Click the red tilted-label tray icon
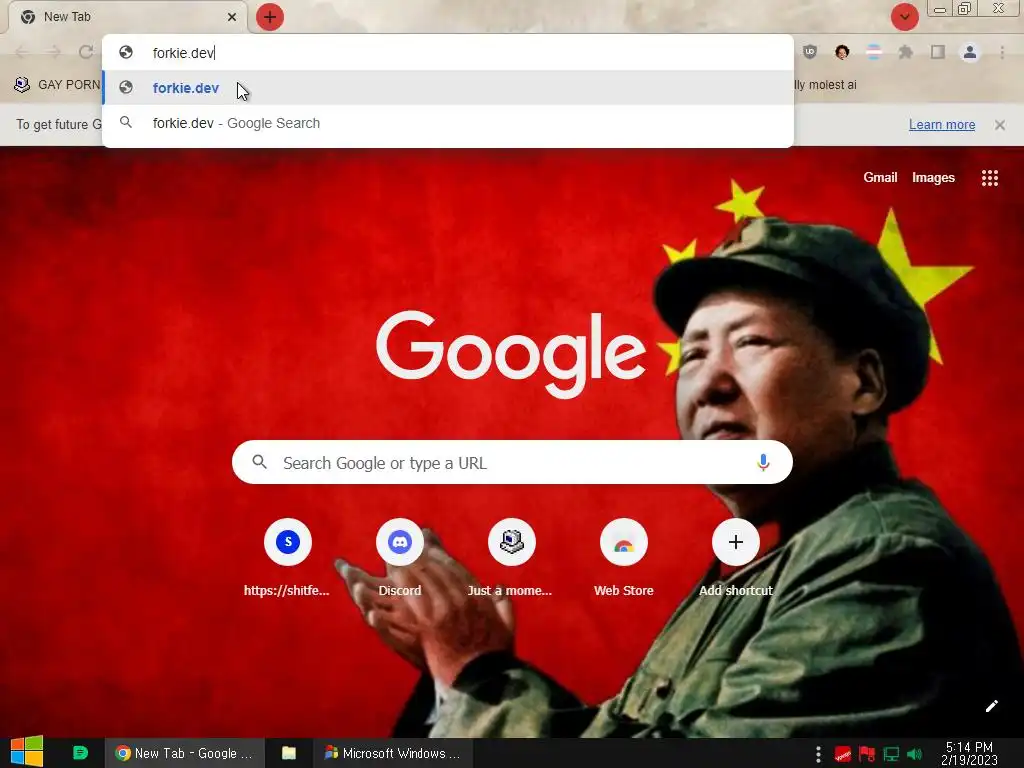 [x=842, y=754]
